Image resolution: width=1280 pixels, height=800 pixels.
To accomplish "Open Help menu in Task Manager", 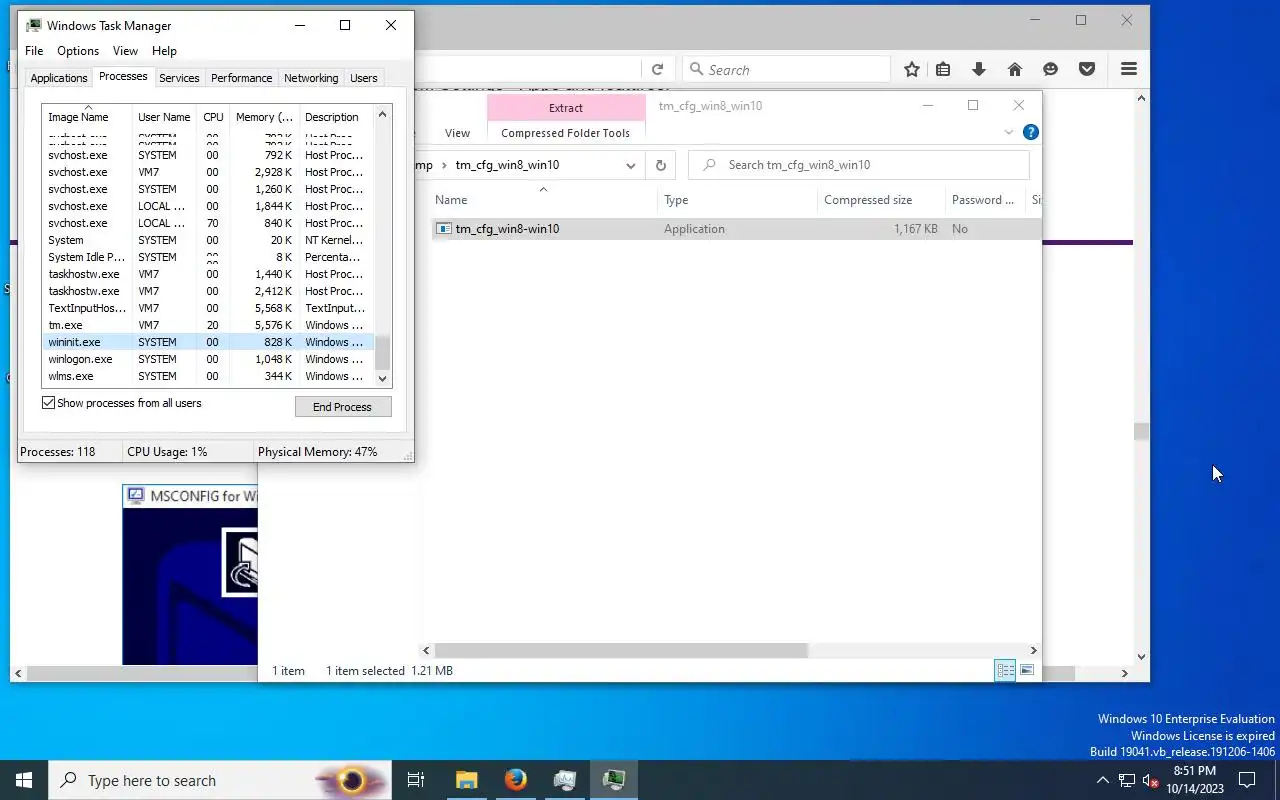I will [x=164, y=51].
